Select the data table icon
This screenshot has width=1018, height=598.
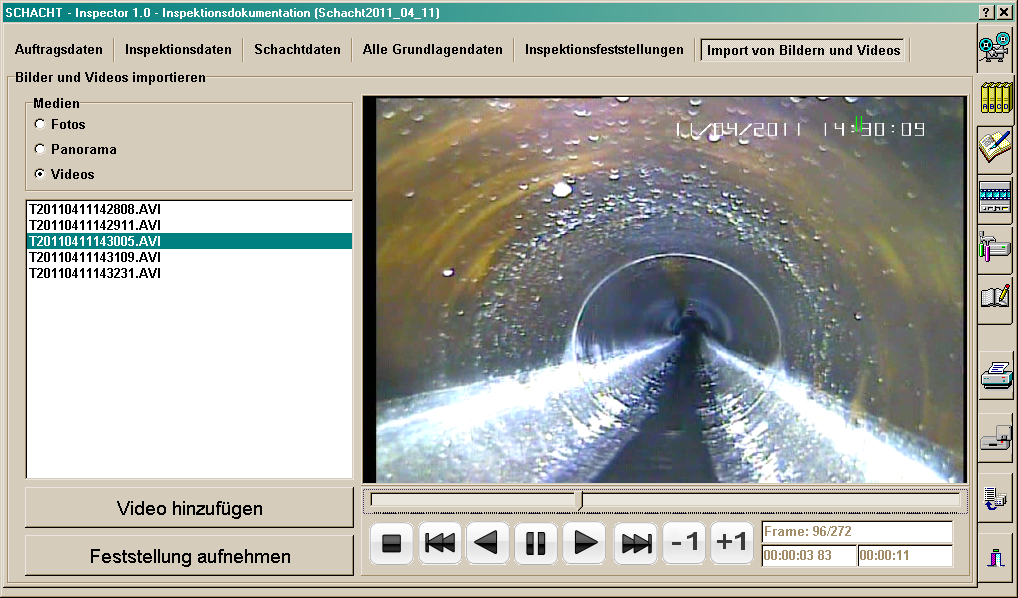click(994, 198)
